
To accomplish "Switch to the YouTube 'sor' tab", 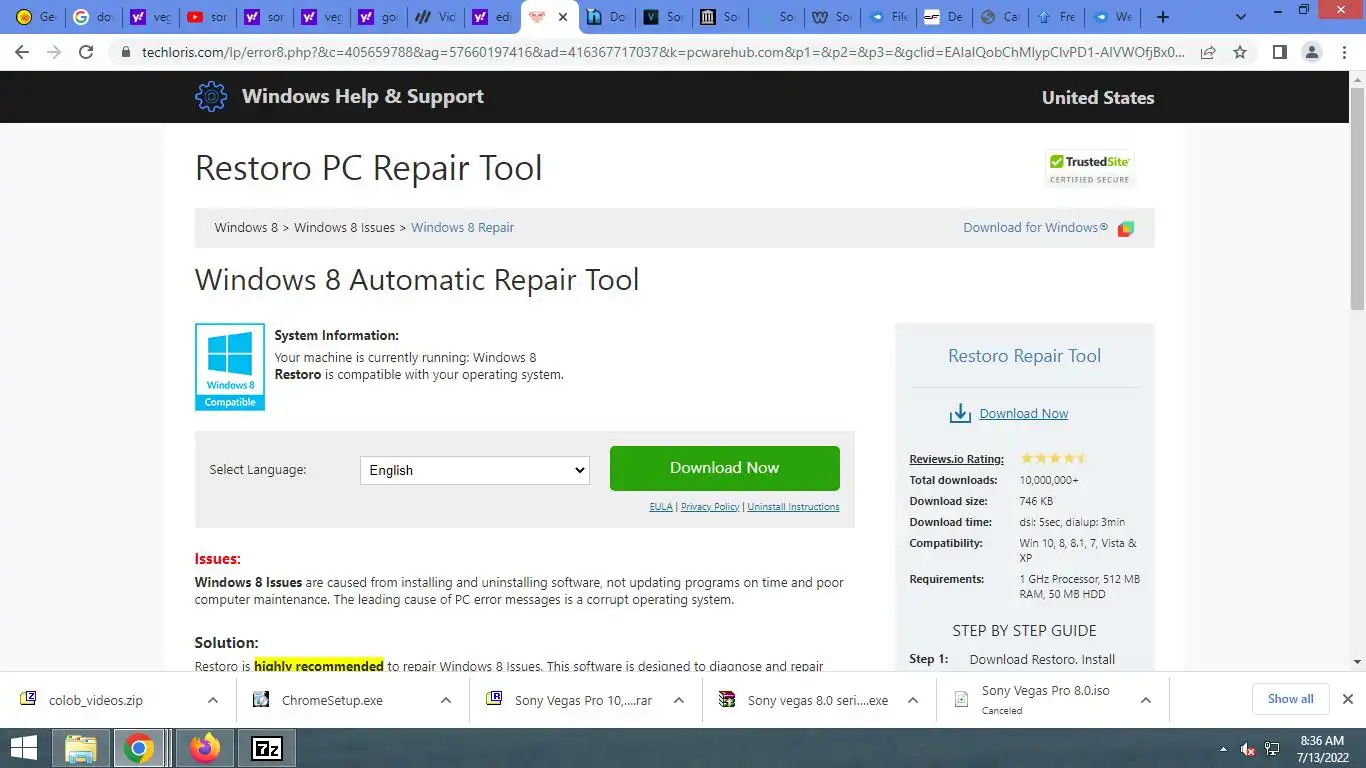I will tap(208, 17).
